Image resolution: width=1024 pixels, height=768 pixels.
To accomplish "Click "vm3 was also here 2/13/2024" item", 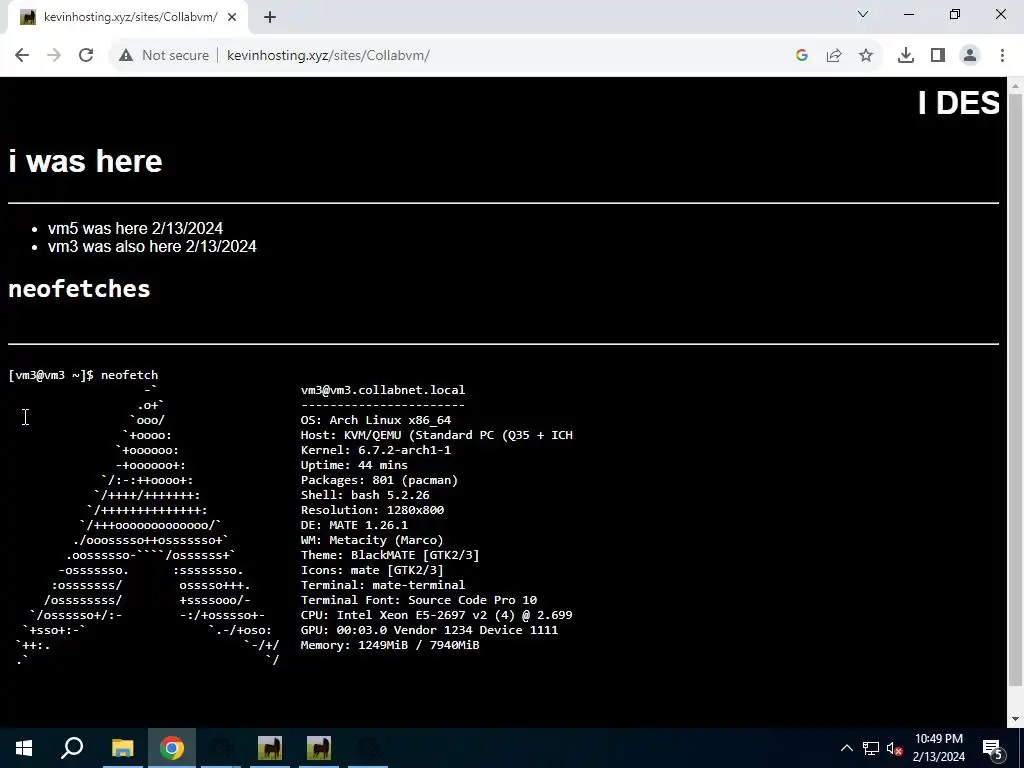I will 152,246.
